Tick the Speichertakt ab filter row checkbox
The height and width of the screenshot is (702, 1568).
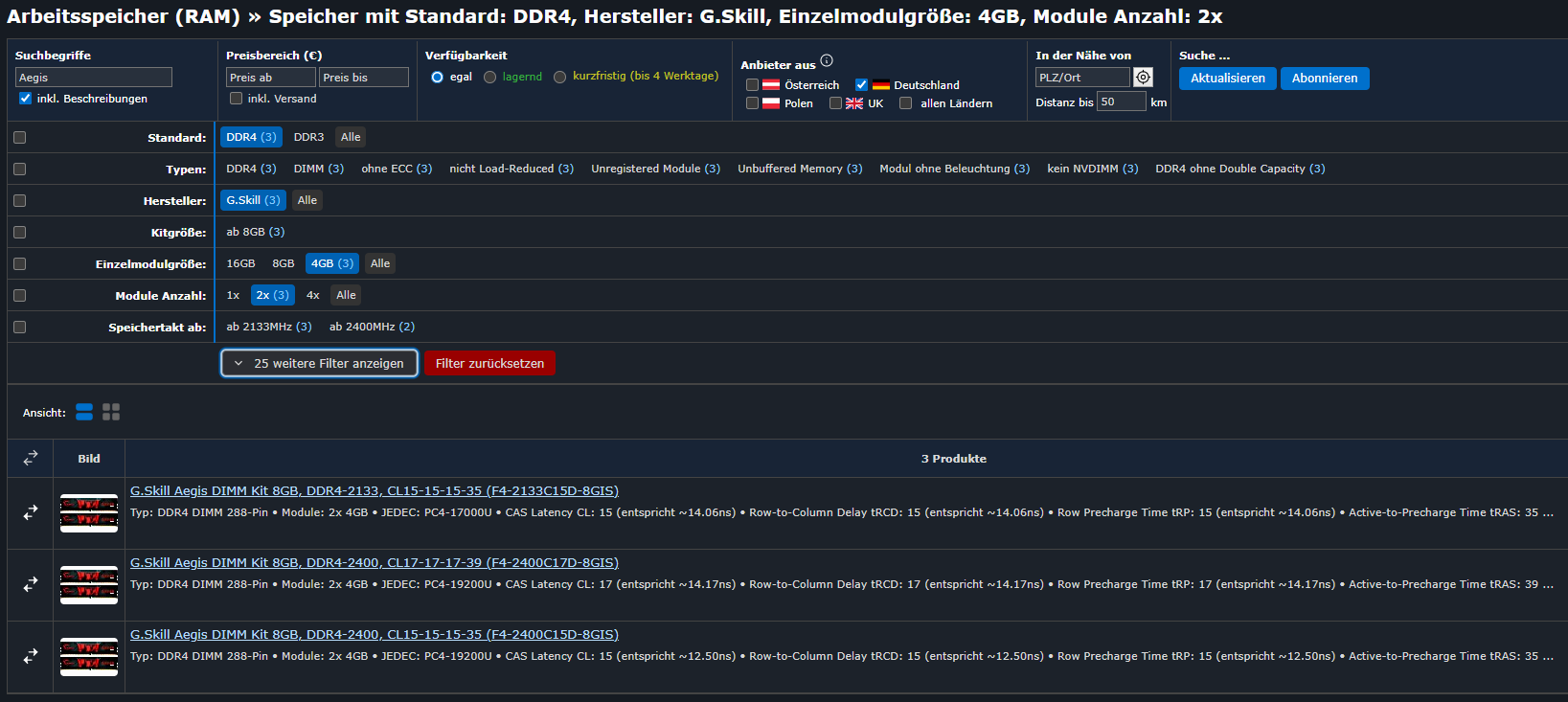pyautogui.click(x=19, y=328)
